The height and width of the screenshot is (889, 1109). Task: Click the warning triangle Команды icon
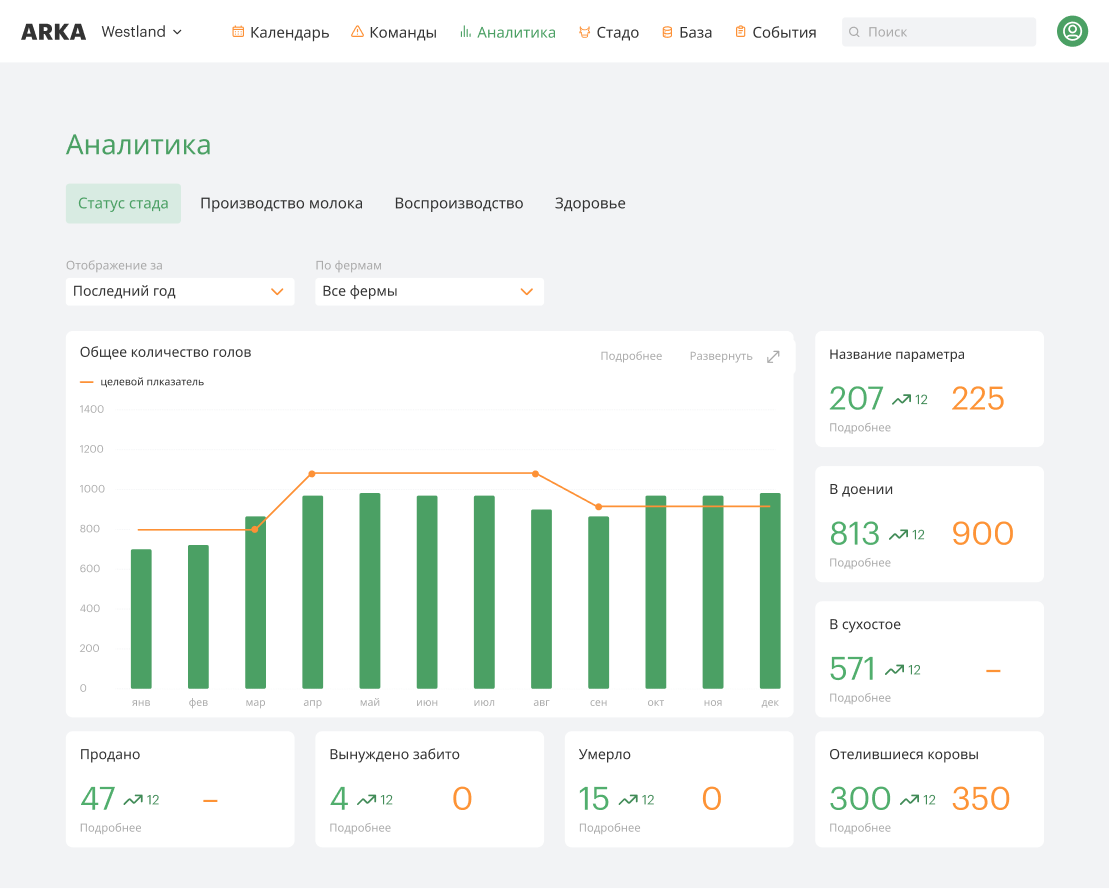[357, 32]
